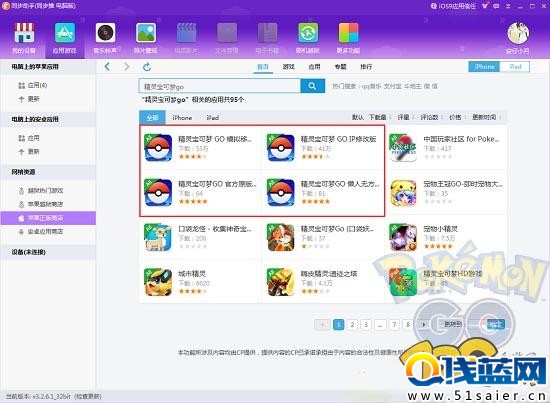This screenshot has height=403, width=550.
Task: Open the My Device store icon
Action: pos(24,32)
